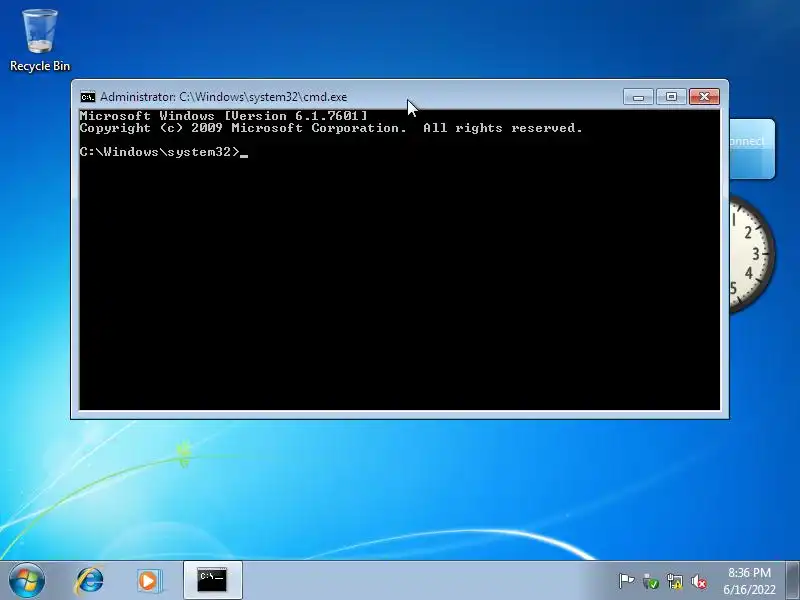The width and height of the screenshot is (800, 600).
Task: Click the Copyright 2009 Microsoft Corporation line
Action: tap(331, 128)
